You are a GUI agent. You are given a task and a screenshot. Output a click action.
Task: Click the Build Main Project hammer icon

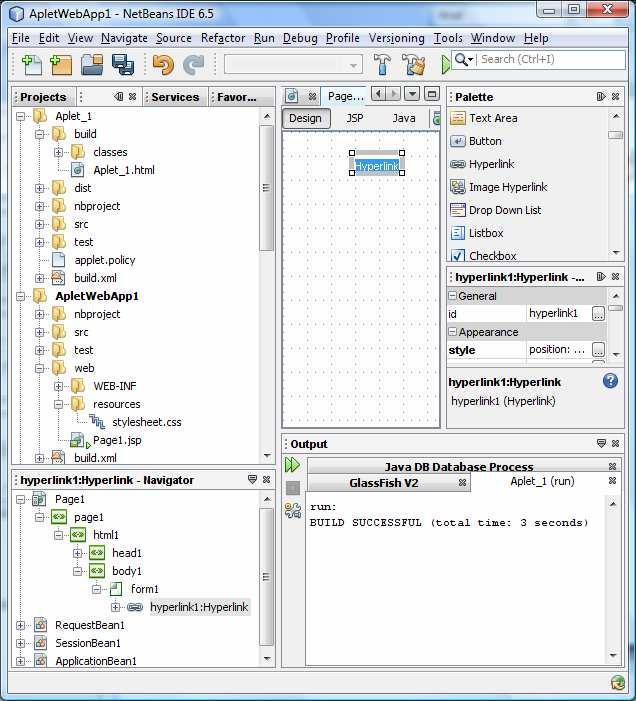click(x=382, y=65)
